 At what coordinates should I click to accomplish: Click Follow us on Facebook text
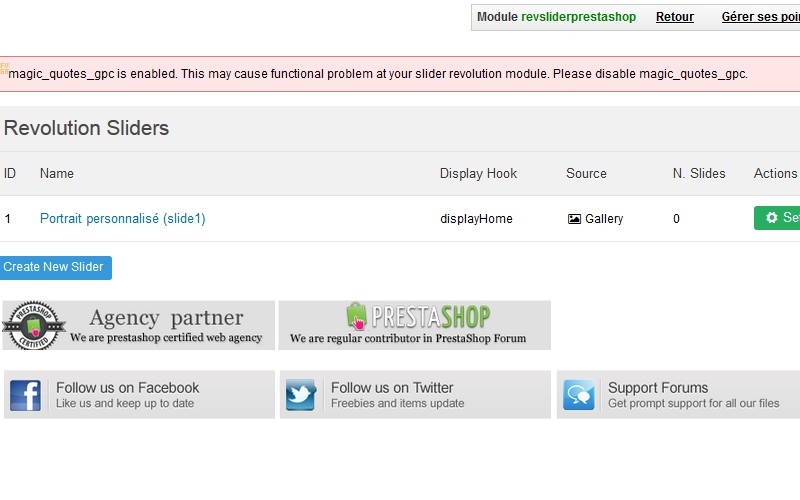128,388
